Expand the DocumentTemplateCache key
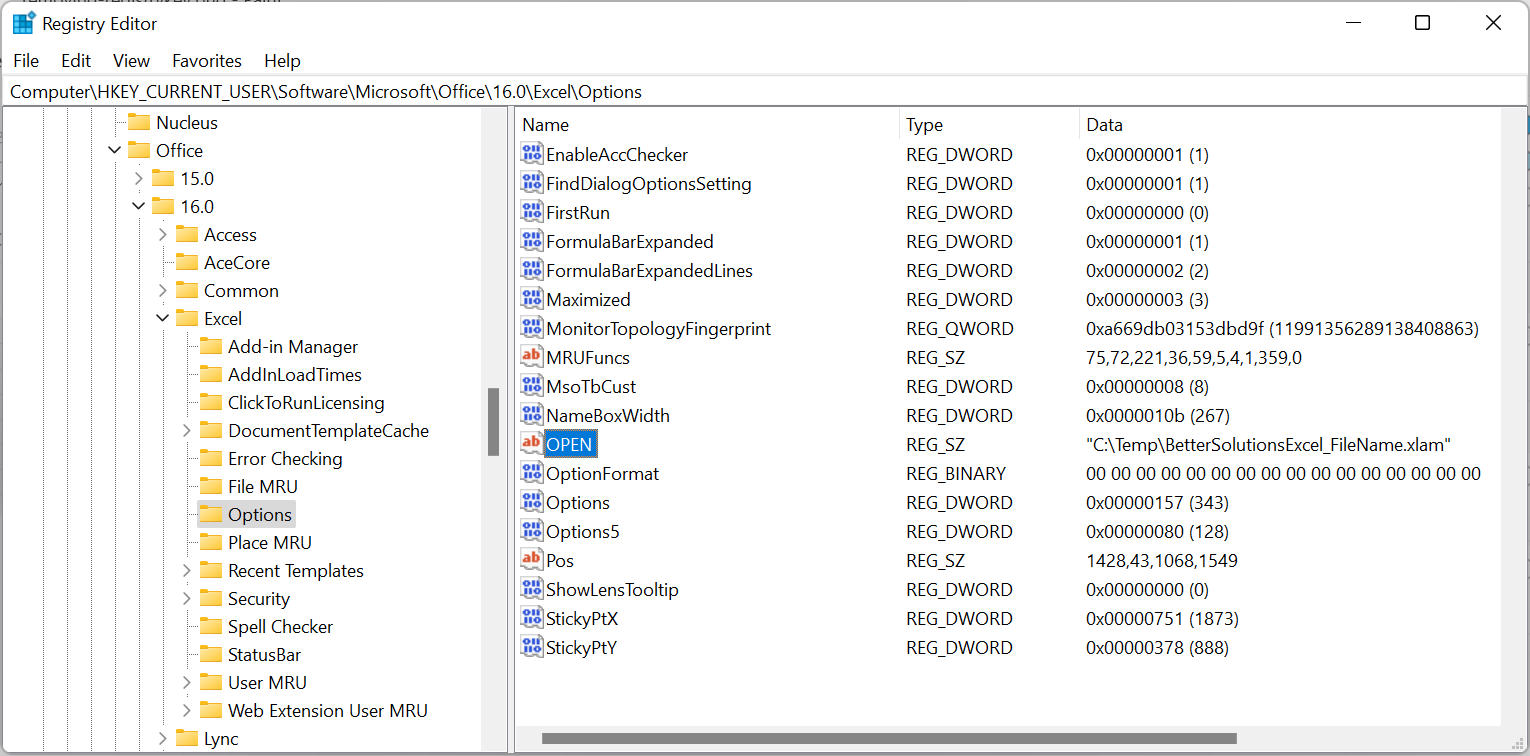 pos(186,431)
